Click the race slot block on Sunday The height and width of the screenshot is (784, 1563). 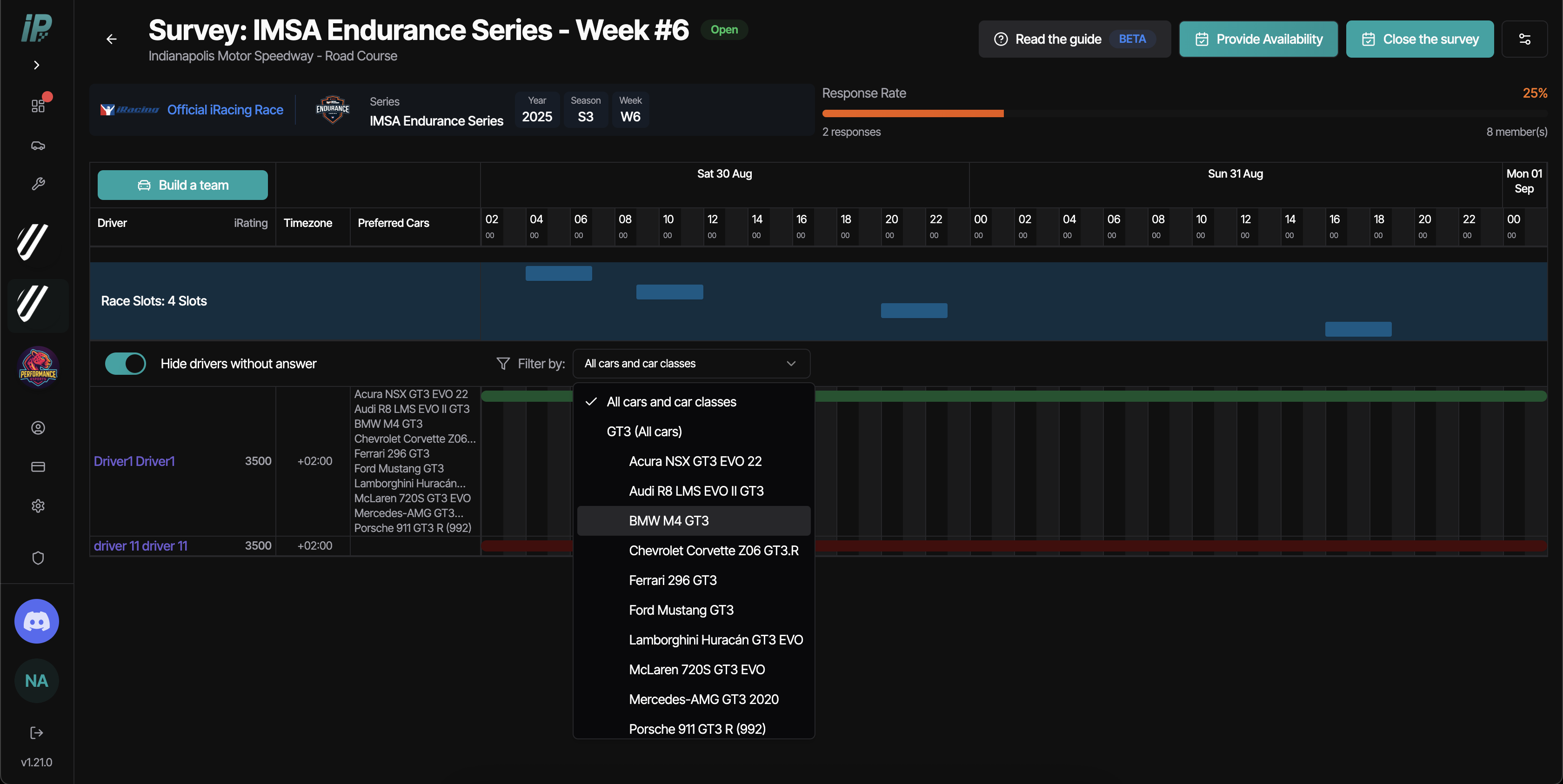(x=1358, y=329)
